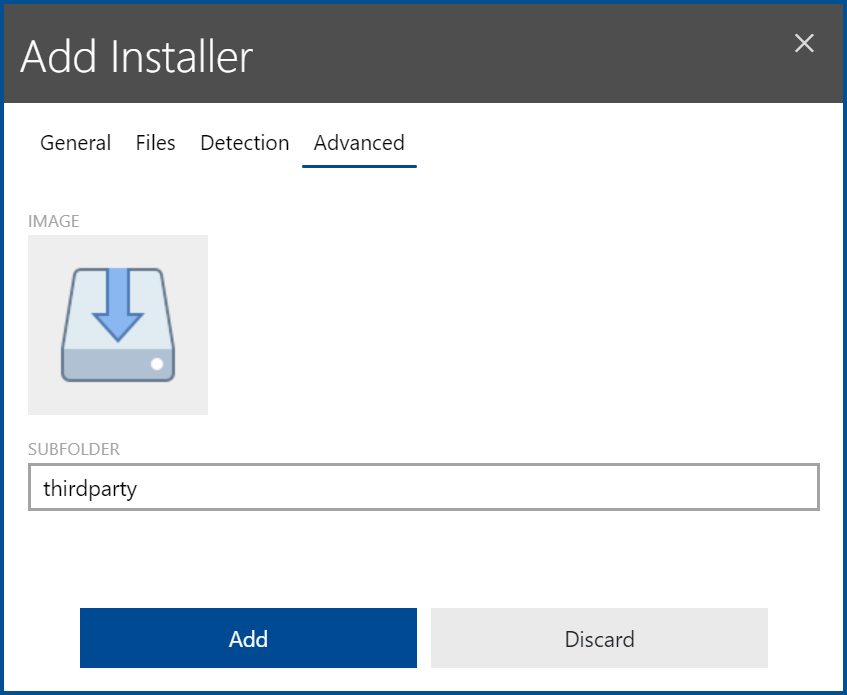
Task: Close the Add Installer dialog
Action: click(804, 43)
